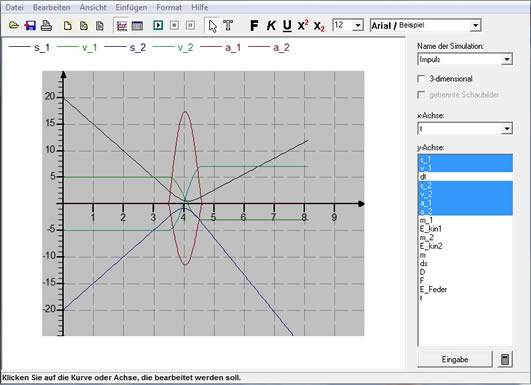Print the diagram with the printer icon
531x385 pixels.
(46, 25)
